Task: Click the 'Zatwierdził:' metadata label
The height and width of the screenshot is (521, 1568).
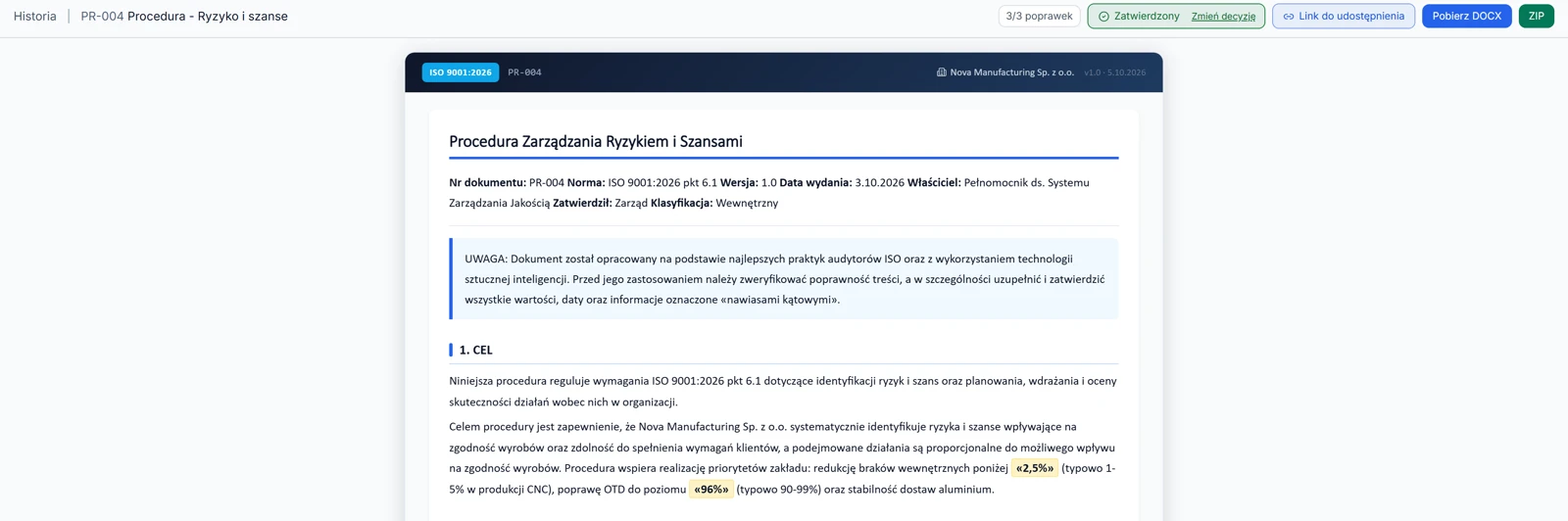Action: point(582,203)
